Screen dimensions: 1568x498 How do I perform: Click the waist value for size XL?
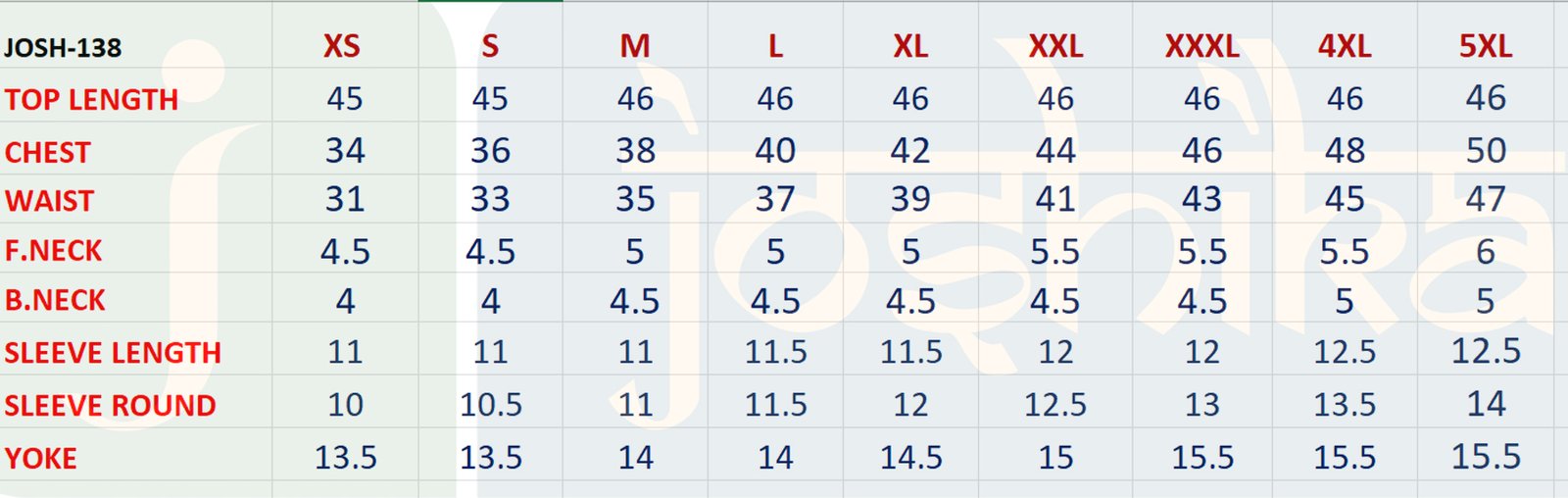point(910,200)
